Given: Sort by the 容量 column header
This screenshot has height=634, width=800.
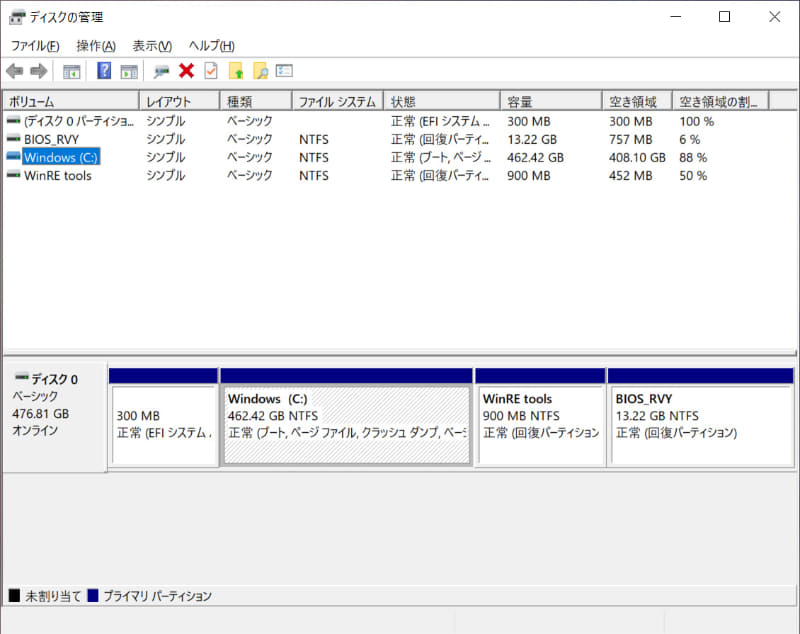Looking at the screenshot, I should (x=552, y=102).
